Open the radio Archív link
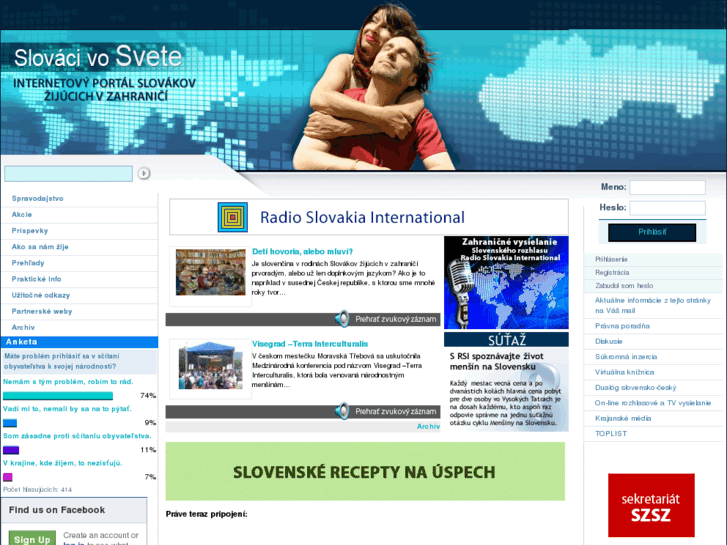This screenshot has height=545, width=727. coord(428,426)
